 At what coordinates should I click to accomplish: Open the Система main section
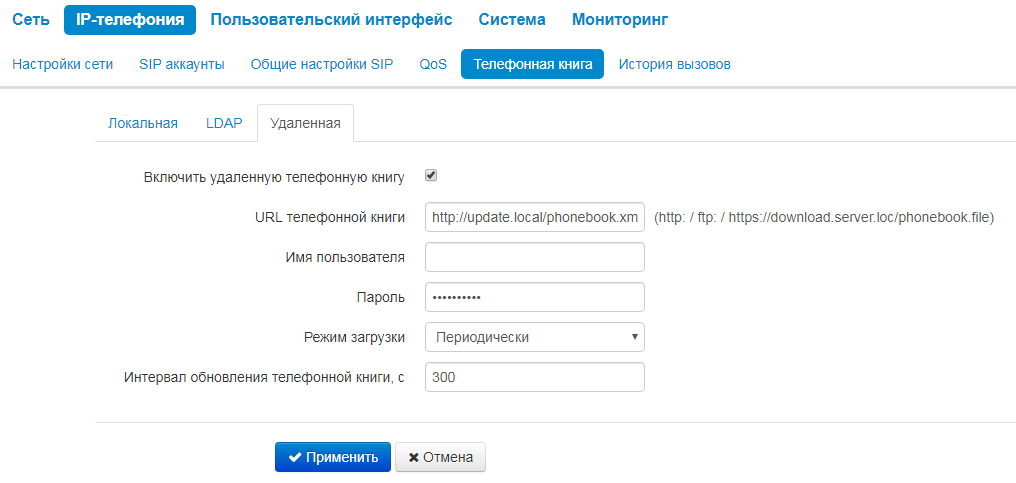[512, 19]
